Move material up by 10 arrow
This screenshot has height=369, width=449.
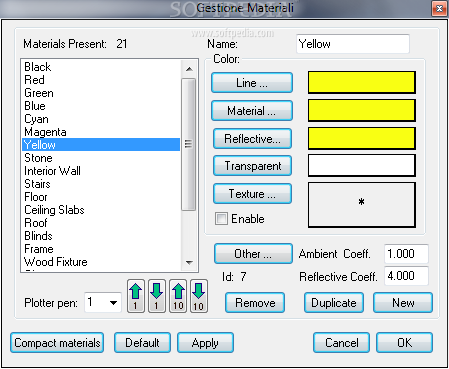coord(178,296)
